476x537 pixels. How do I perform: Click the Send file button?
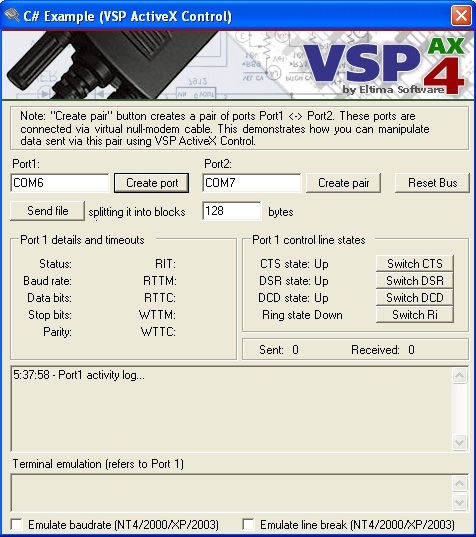(48, 211)
